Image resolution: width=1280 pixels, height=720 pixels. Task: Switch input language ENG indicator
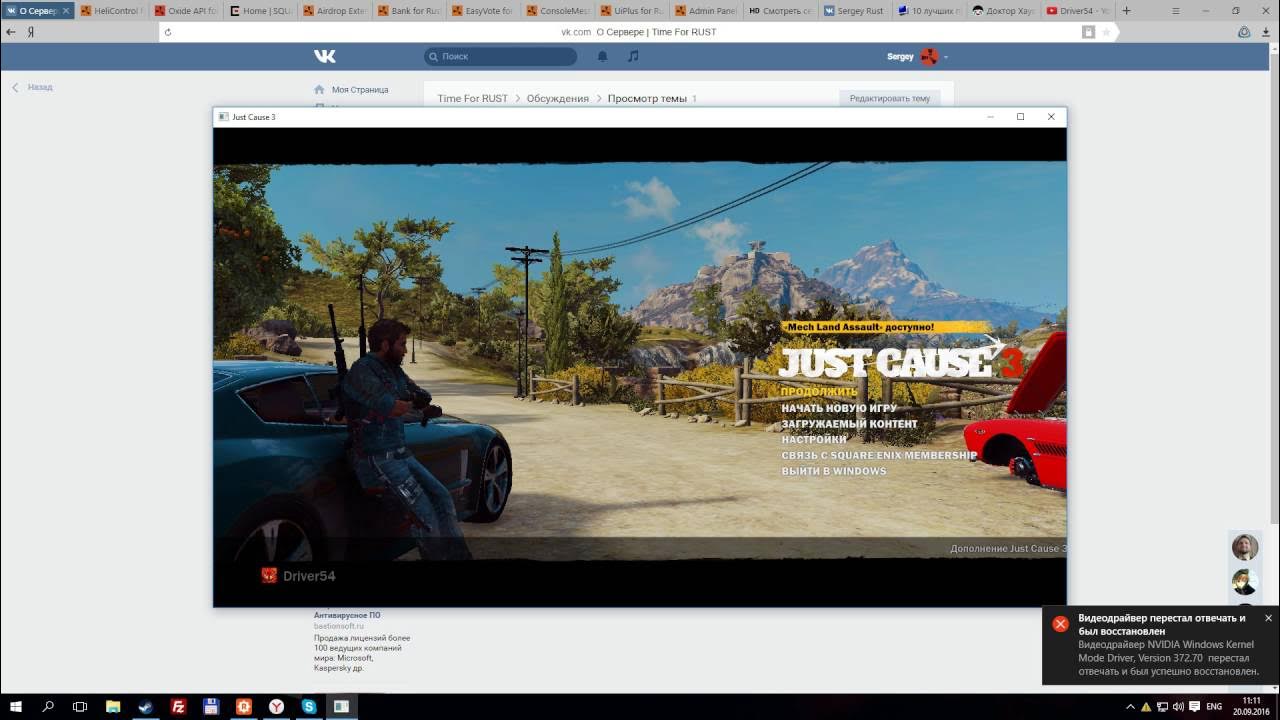[1214, 707]
